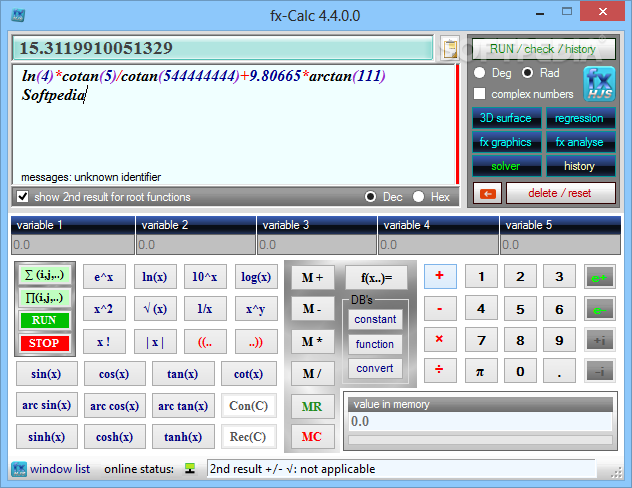This screenshot has height=488, width=632.
Task: Open the DB's constant database
Action: (375, 319)
